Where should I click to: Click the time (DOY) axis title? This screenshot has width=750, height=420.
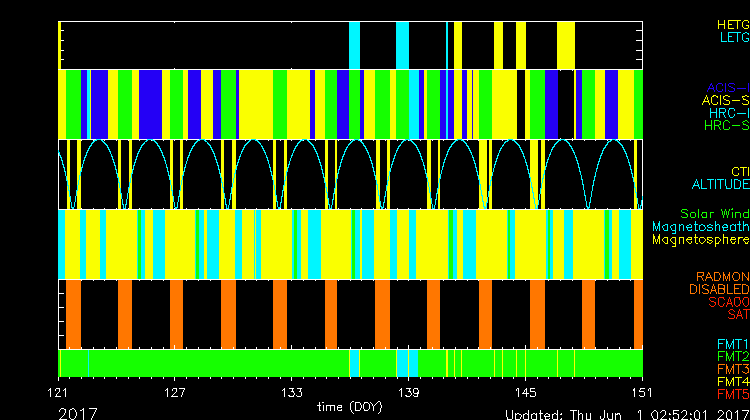pyautogui.click(x=350, y=407)
